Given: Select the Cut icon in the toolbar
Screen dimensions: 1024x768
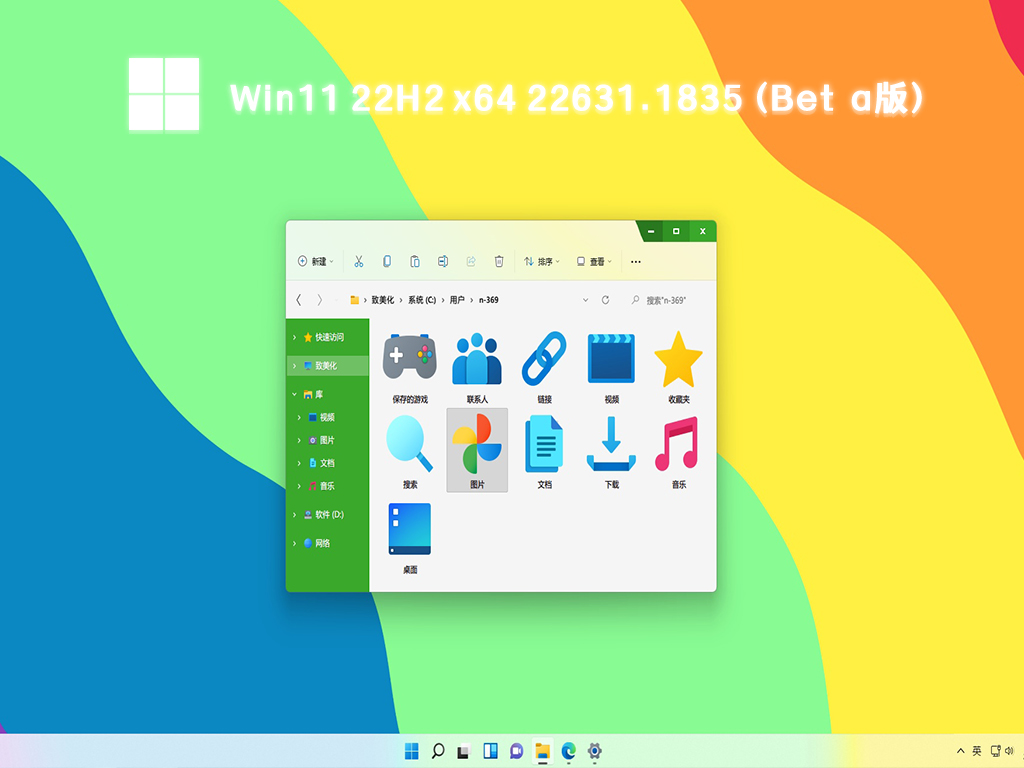Looking at the screenshot, I should [358, 261].
